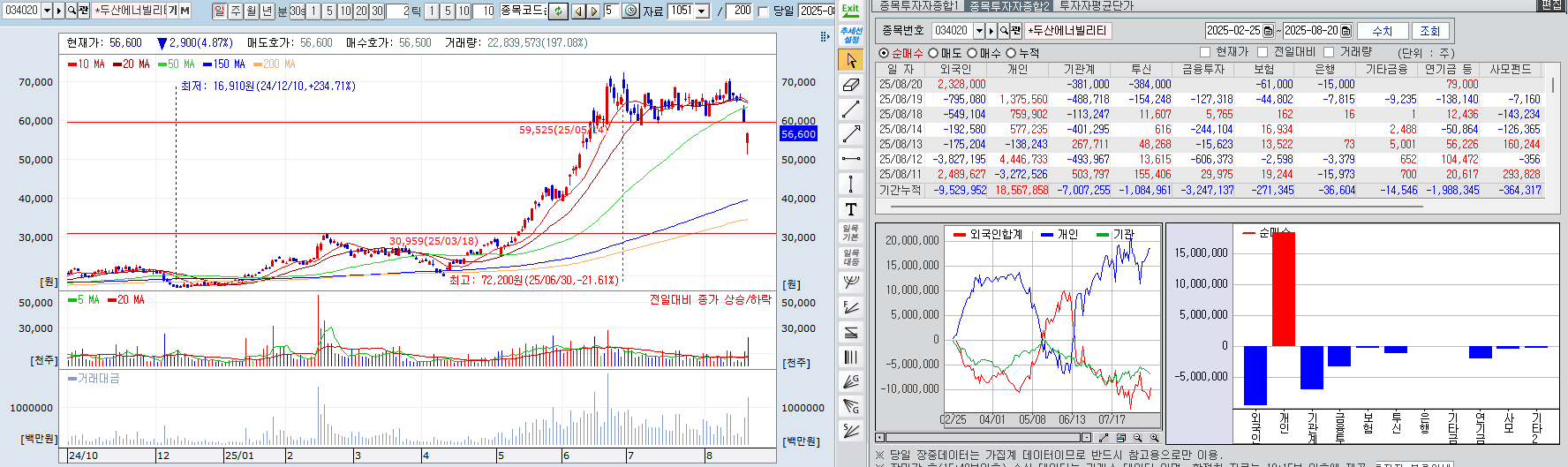Select the trend line drawing tool
The height and width of the screenshot is (467, 1568).
[x=850, y=109]
